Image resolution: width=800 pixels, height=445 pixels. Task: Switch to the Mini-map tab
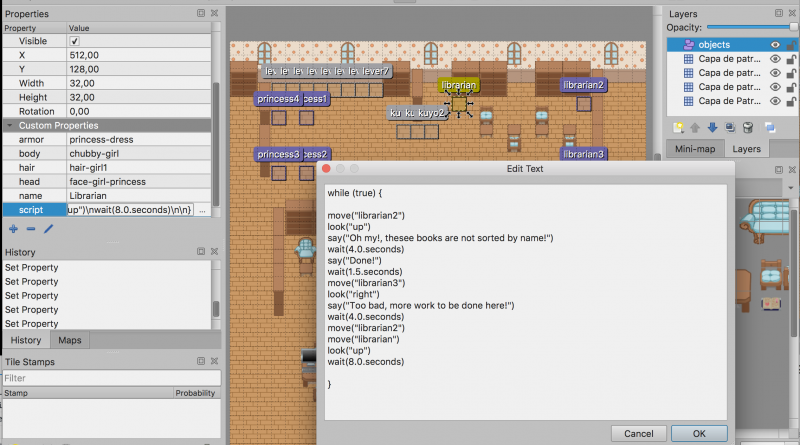[x=694, y=149]
